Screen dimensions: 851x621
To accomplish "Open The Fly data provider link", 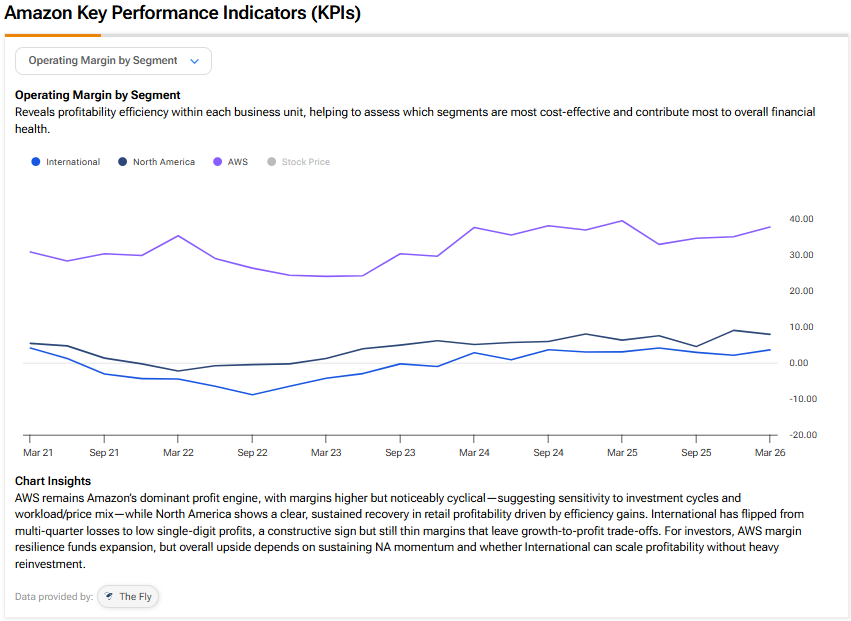I will [x=128, y=597].
